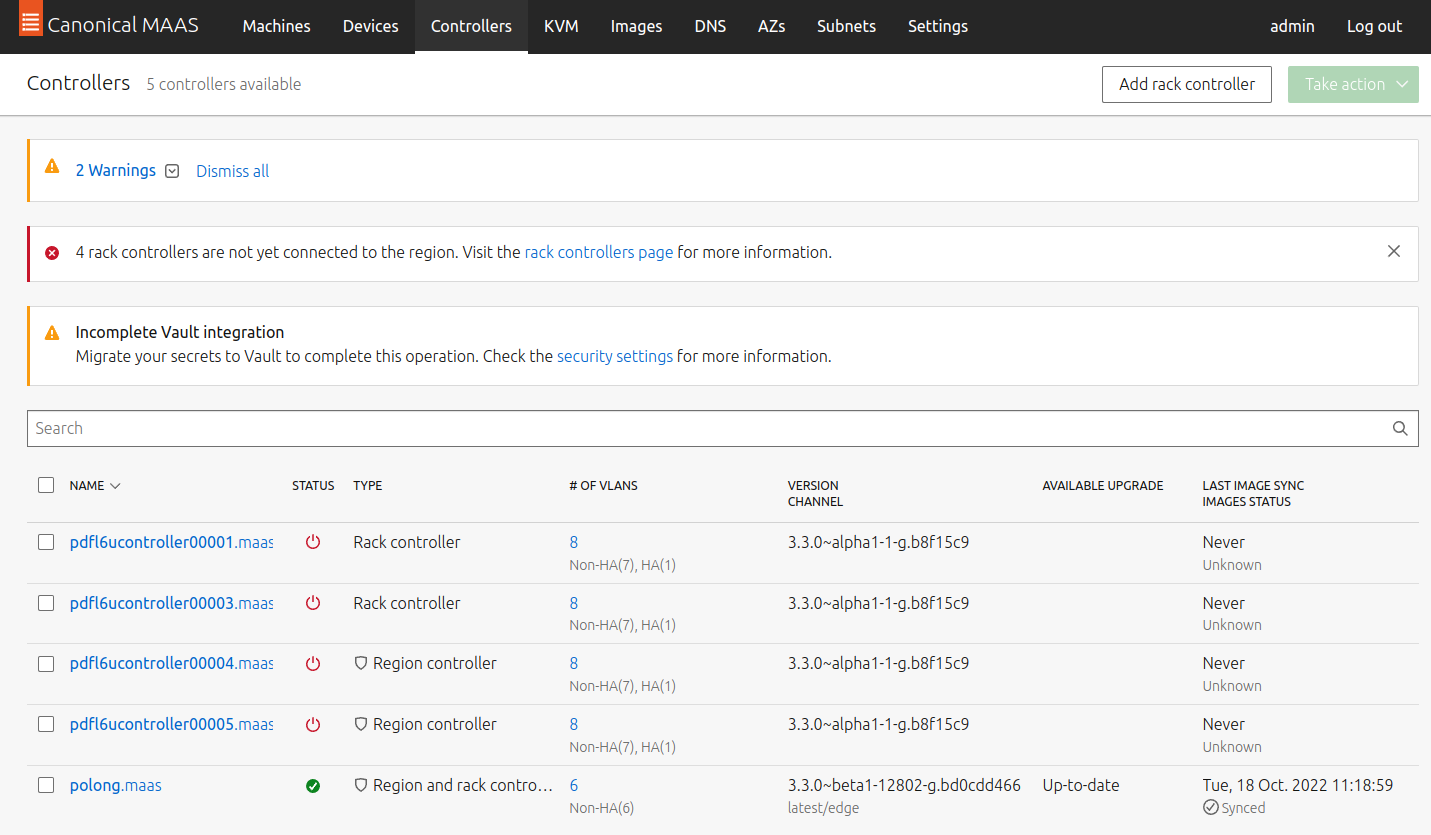Click the red power status icon for pdfl6ucontroller00001

pyautogui.click(x=313, y=541)
